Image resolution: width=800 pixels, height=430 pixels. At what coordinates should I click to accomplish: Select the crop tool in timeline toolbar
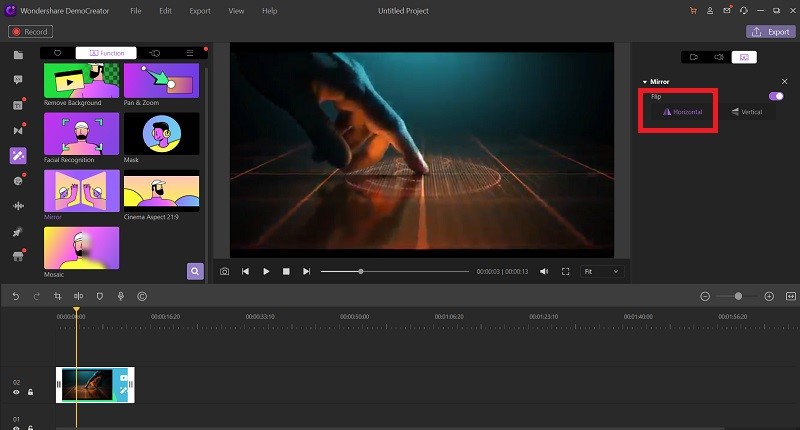(58, 296)
